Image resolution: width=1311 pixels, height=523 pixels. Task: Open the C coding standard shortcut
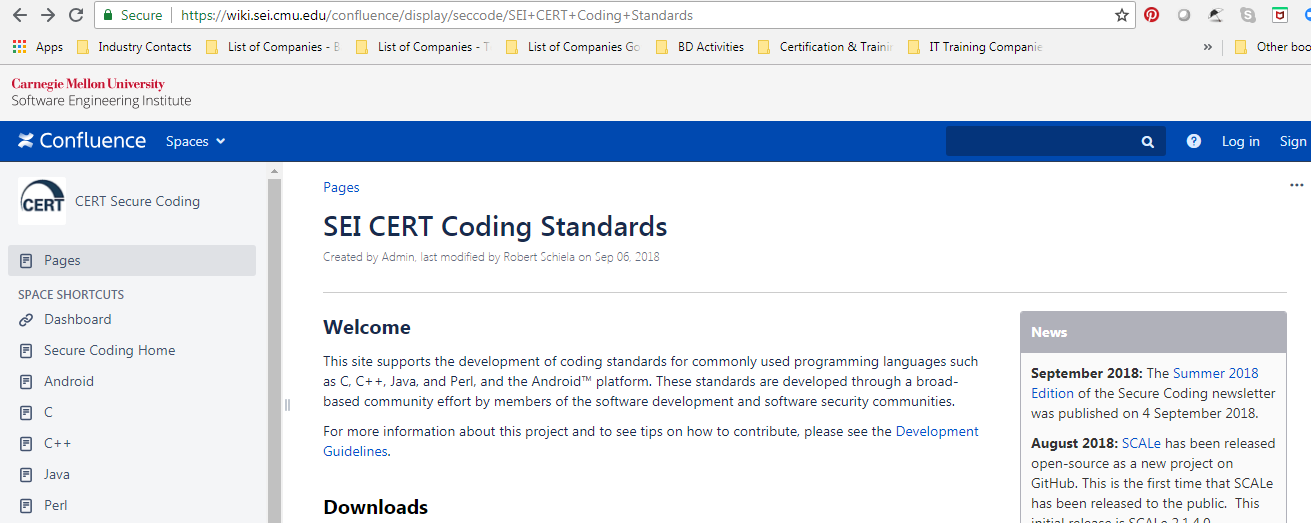[x=48, y=412]
